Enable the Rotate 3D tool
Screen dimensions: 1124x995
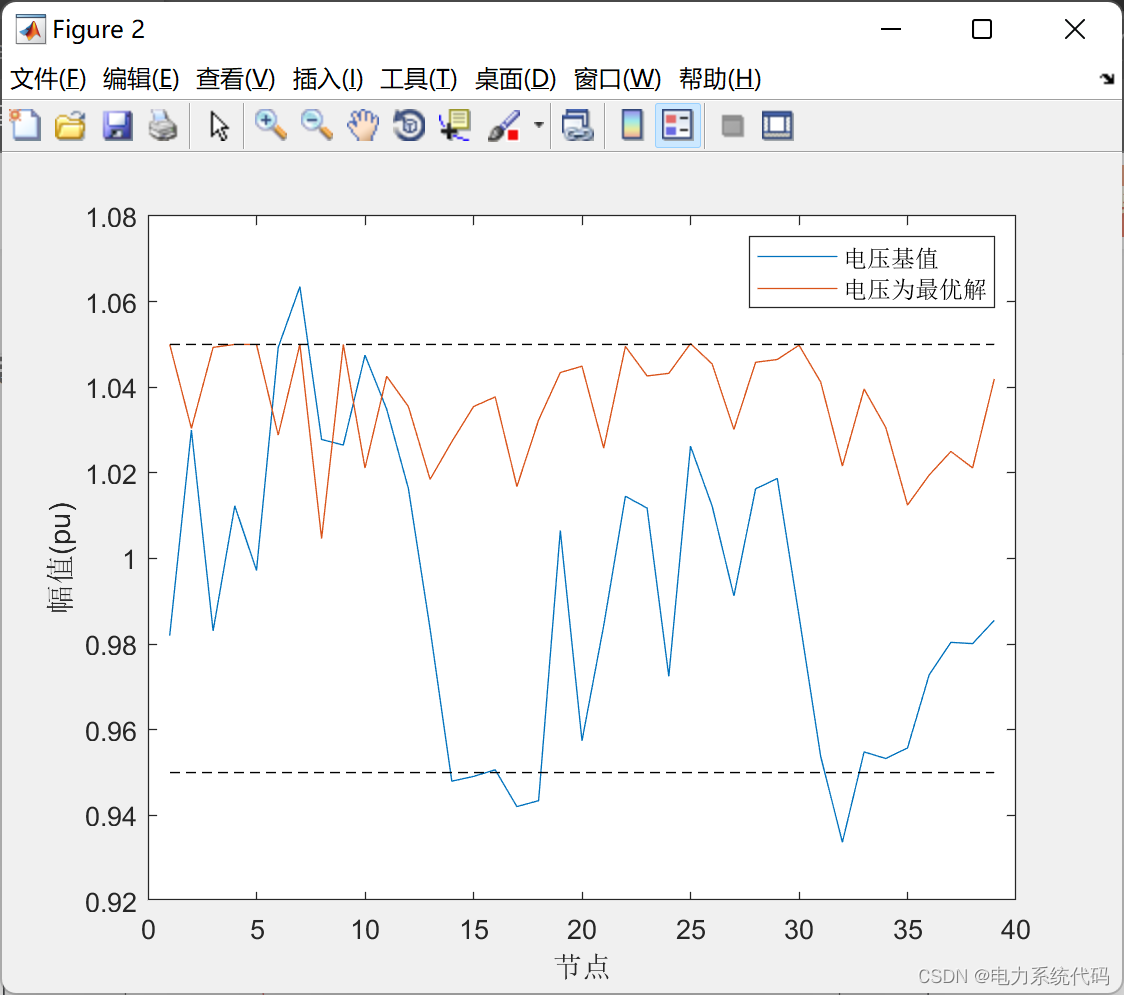tap(409, 125)
